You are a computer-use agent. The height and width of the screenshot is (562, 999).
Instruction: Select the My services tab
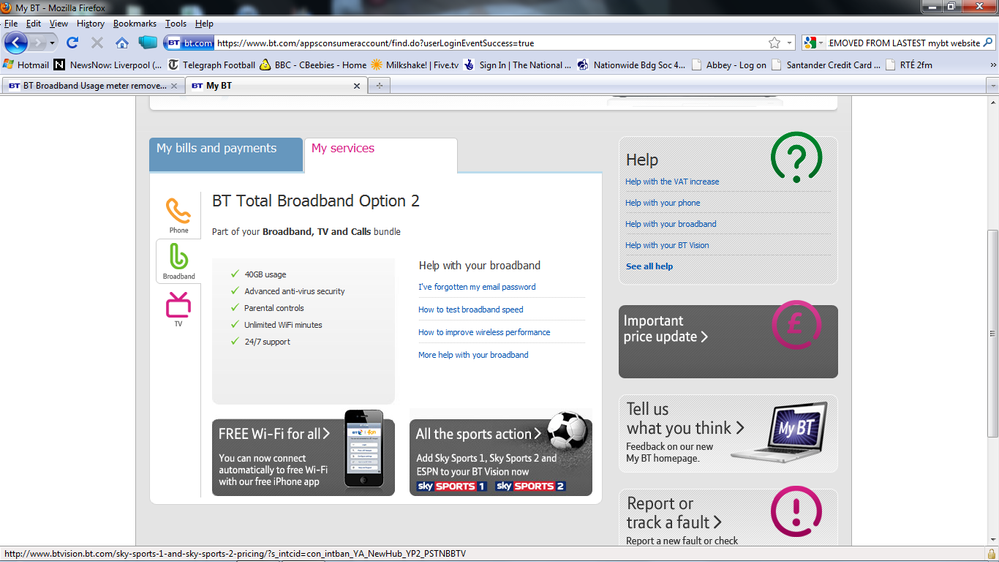380,155
